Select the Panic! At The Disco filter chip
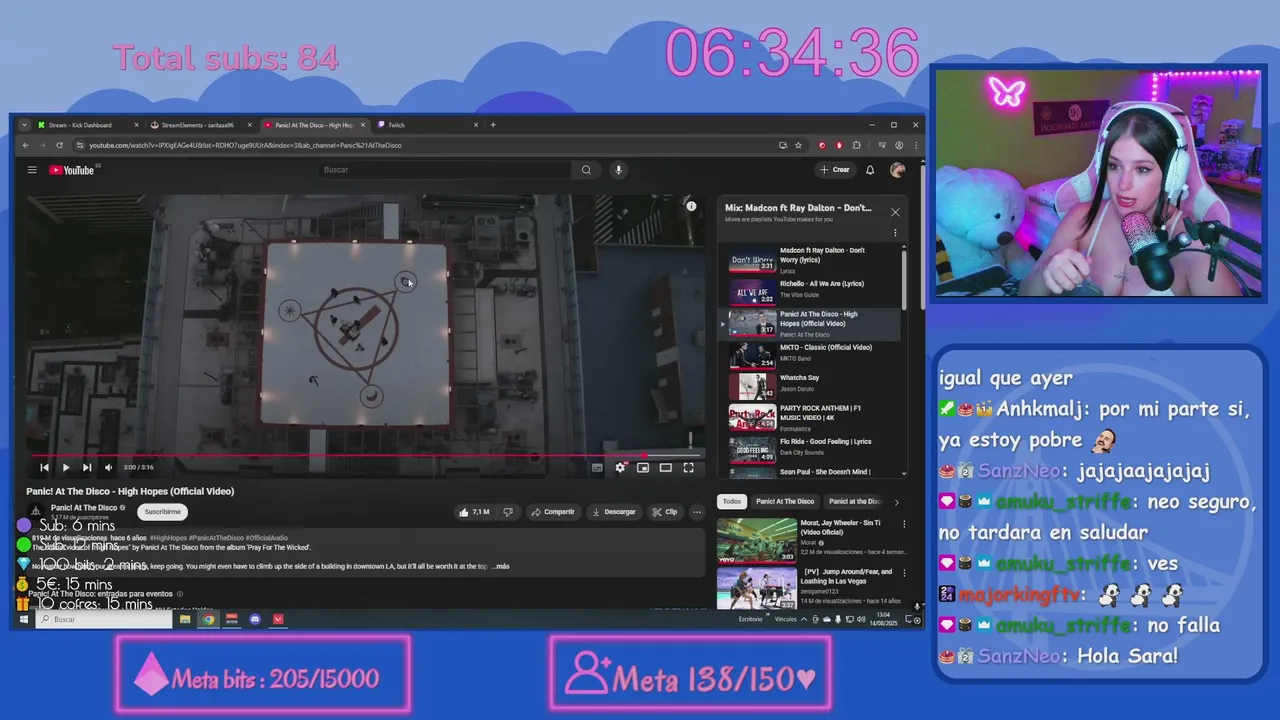 pos(785,501)
